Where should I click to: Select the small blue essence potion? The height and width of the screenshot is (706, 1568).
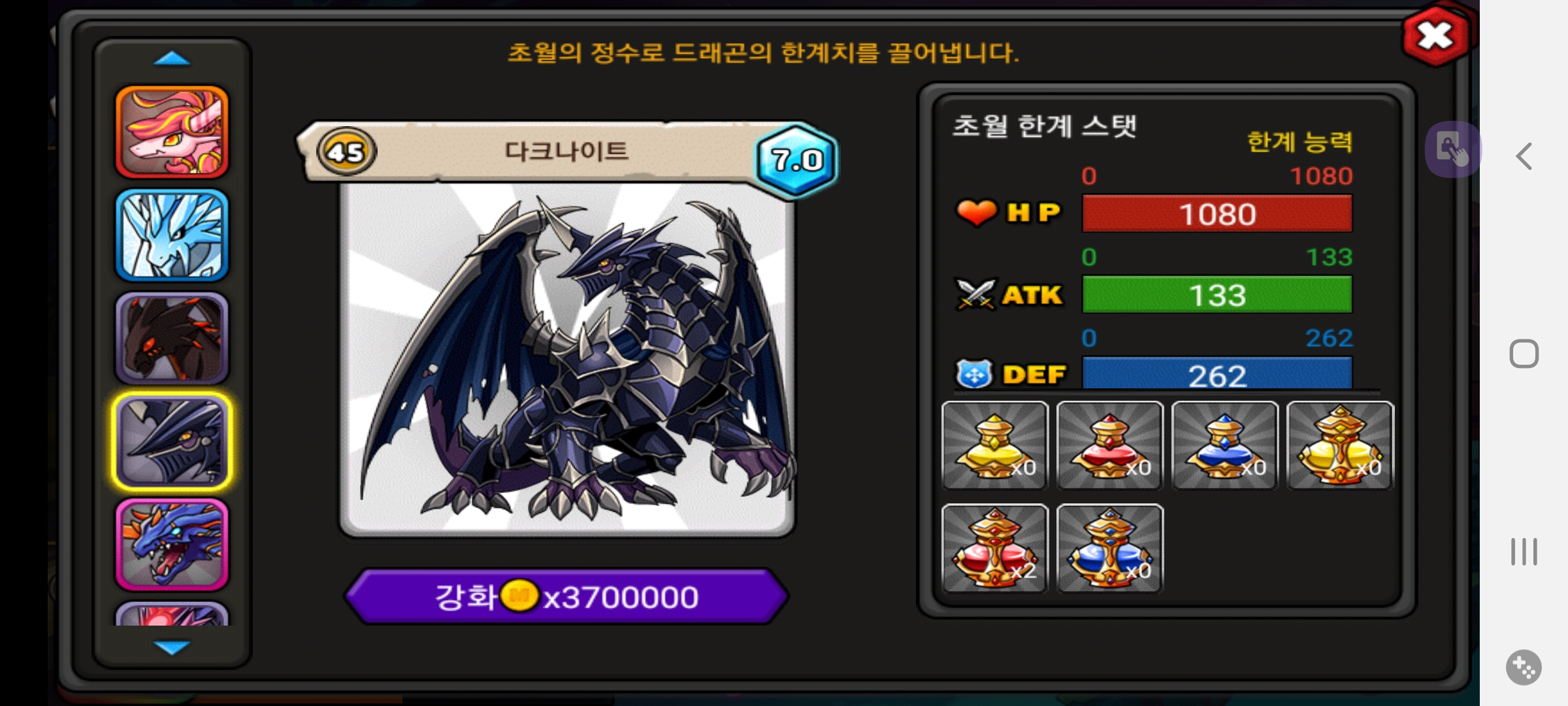coord(1224,445)
